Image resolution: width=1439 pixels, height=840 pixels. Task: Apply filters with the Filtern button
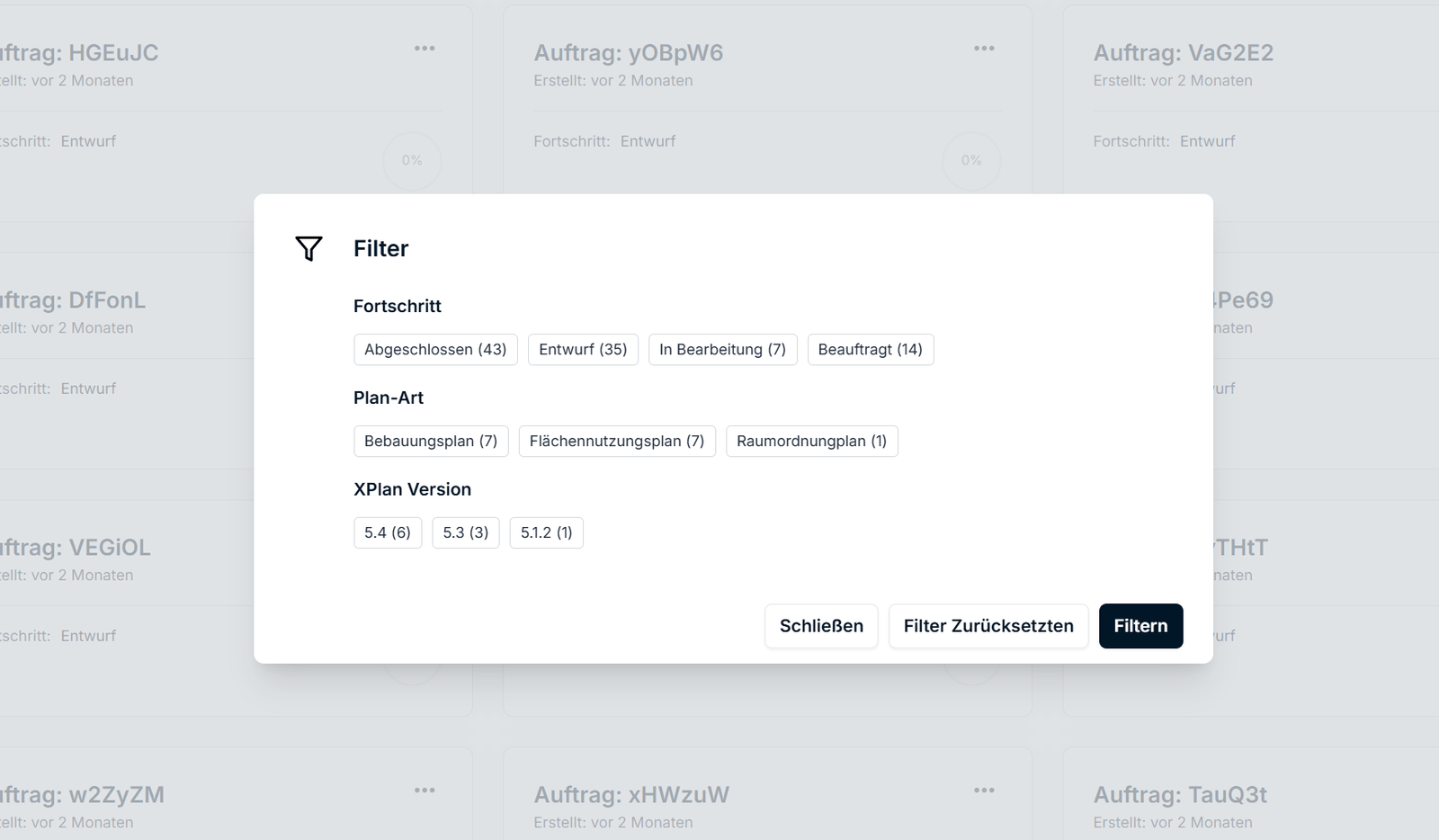point(1140,626)
